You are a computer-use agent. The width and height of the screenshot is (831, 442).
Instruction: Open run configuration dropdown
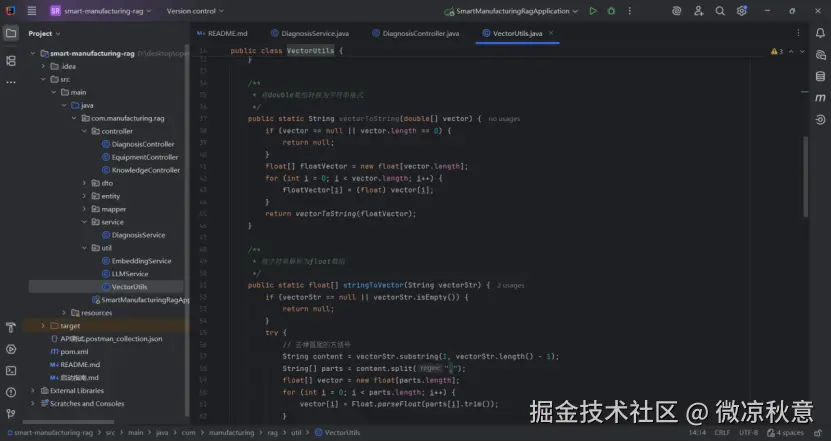point(511,11)
